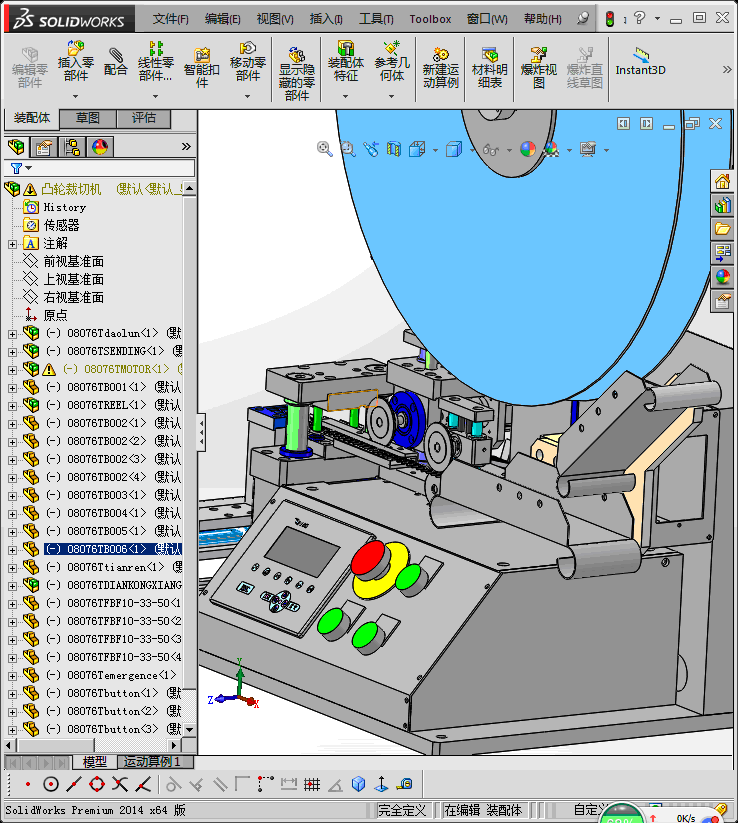
Task: Switch to FeatureManager design tree tab icon
Action: pos(16,147)
